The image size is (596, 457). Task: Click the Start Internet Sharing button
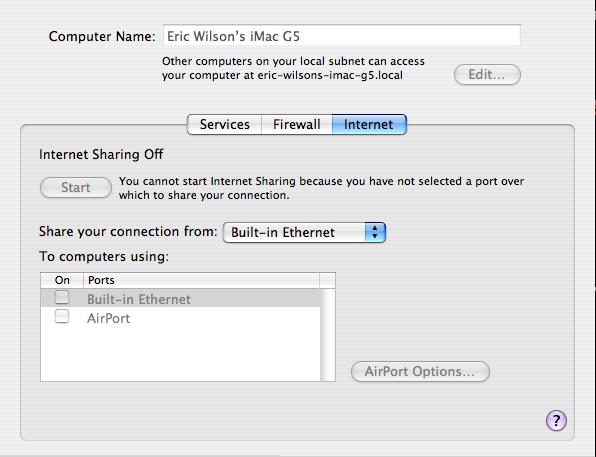click(x=76, y=187)
